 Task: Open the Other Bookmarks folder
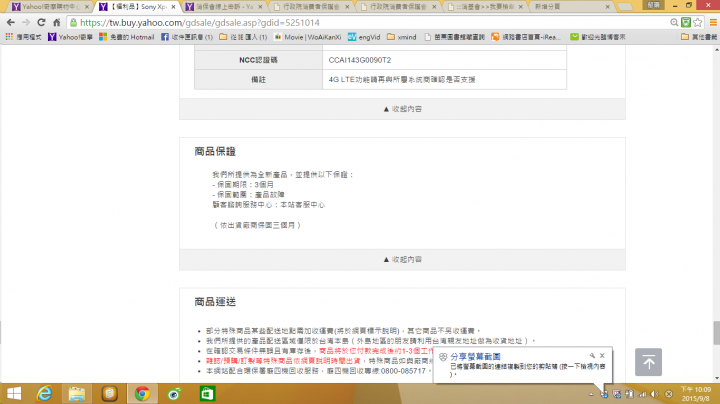(698, 37)
